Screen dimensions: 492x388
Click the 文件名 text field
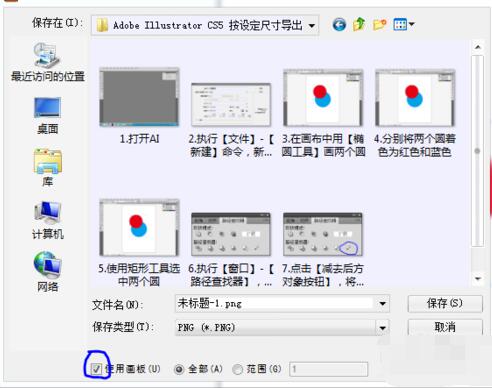(x=276, y=304)
